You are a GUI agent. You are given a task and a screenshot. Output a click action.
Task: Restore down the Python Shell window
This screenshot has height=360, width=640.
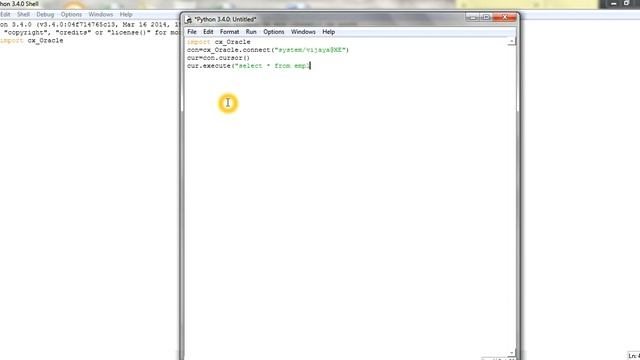tap(627, 4)
